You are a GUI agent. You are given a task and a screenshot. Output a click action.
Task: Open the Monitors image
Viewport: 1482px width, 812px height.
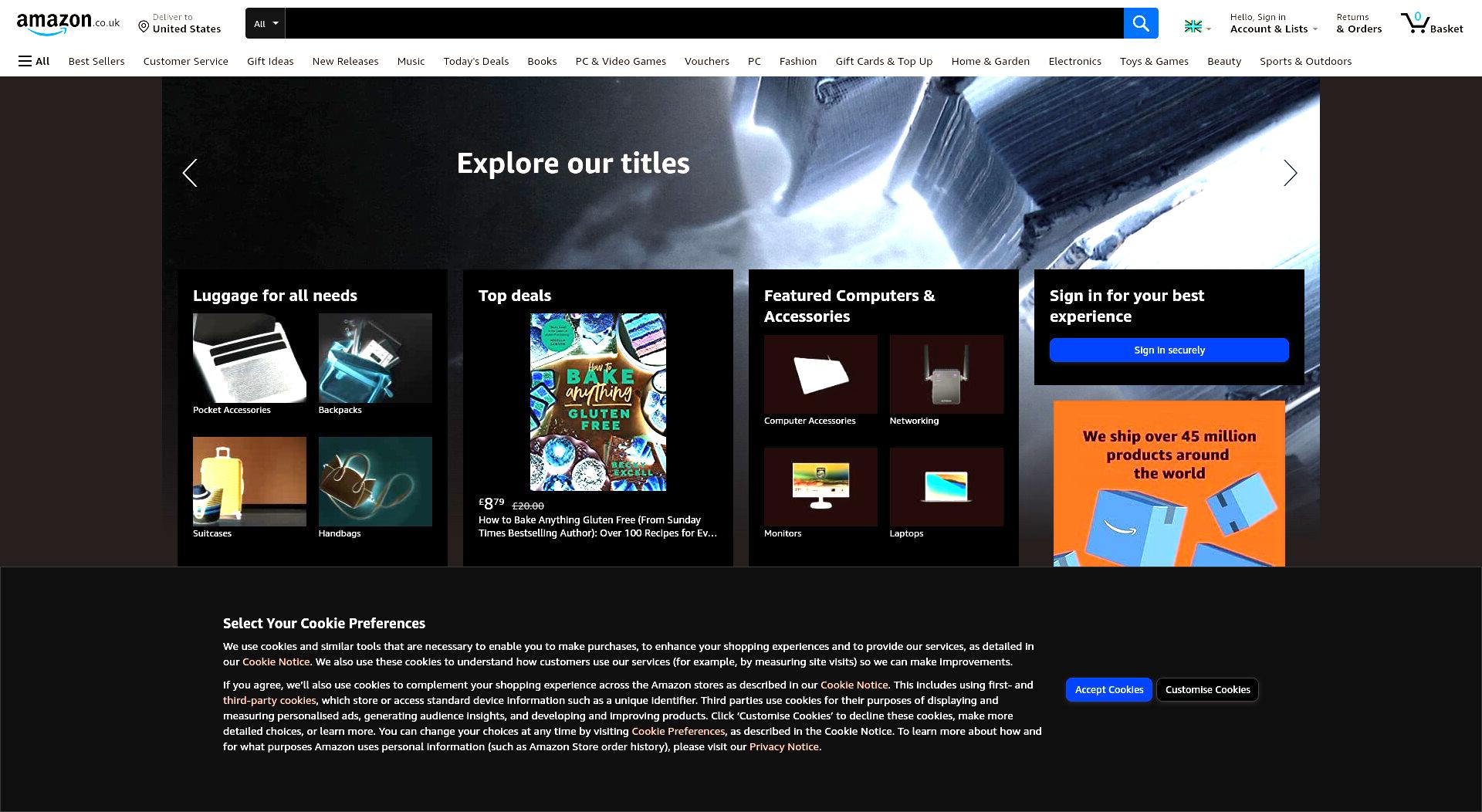(x=821, y=487)
